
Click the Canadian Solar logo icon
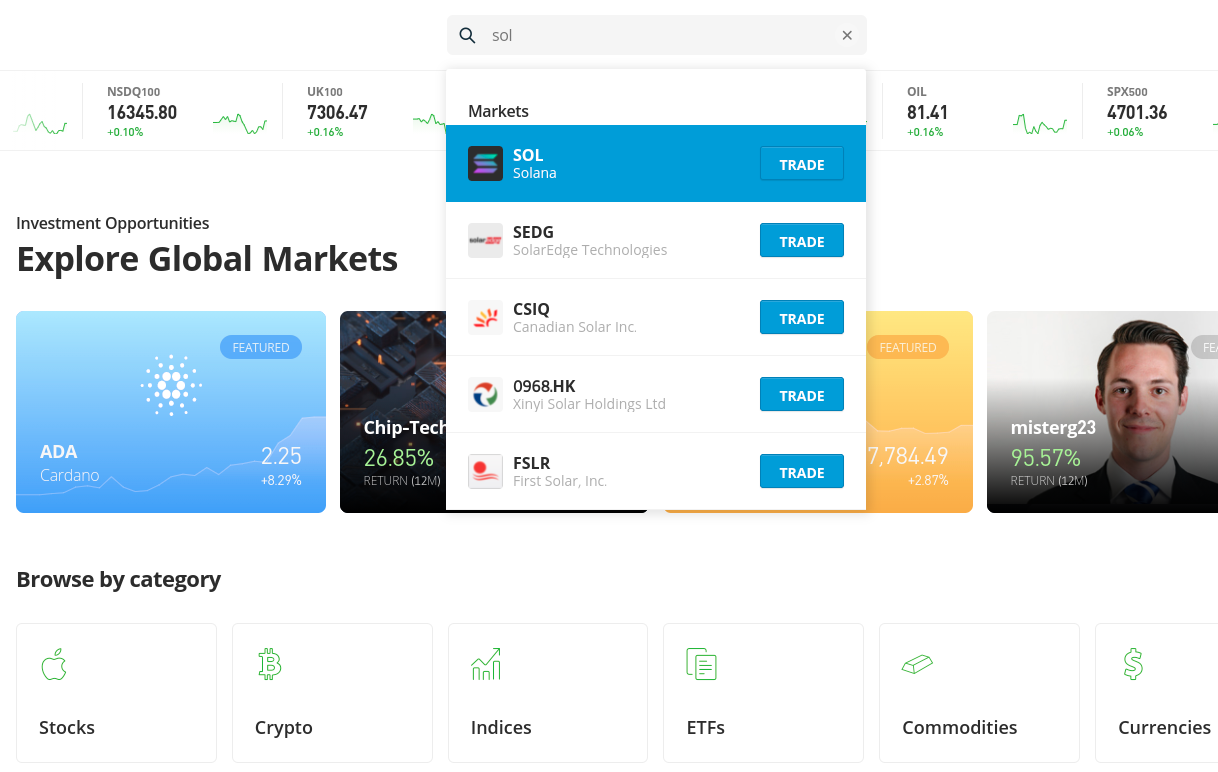tap(485, 318)
